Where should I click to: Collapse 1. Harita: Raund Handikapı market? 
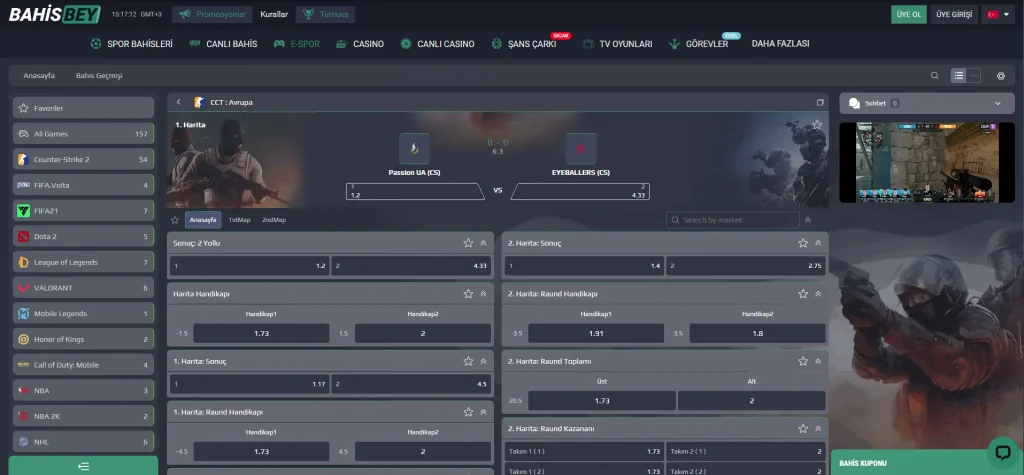coord(483,412)
